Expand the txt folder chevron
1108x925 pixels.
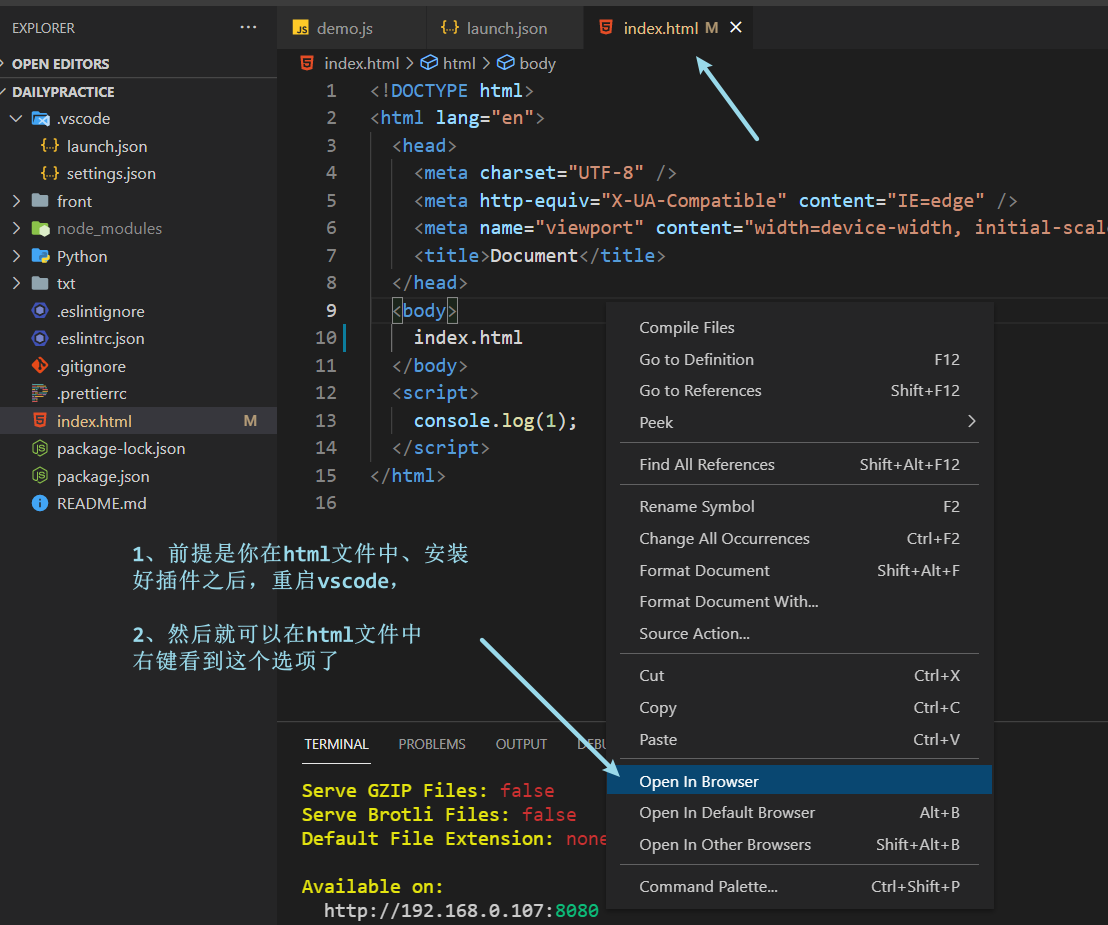point(16,283)
